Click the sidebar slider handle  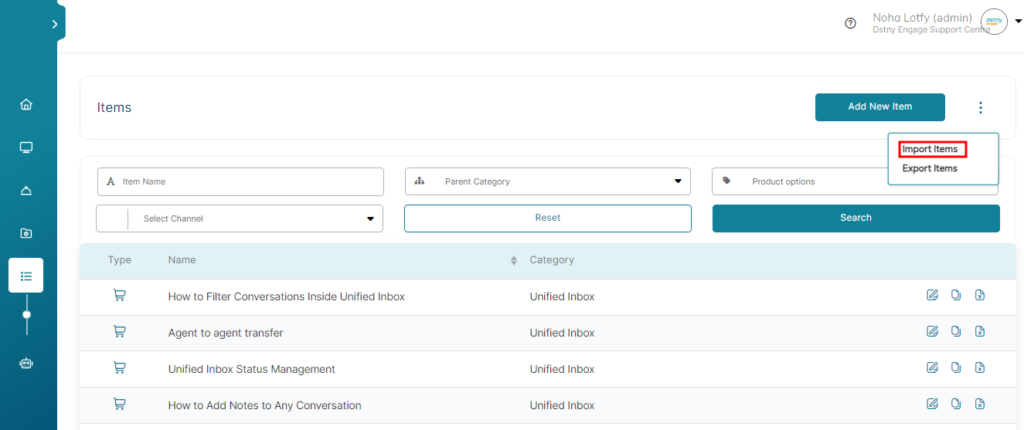pyautogui.click(x=27, y=314)
